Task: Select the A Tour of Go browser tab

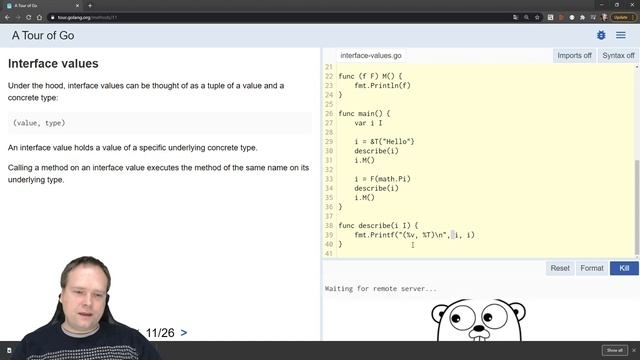Action: [42, 6]
